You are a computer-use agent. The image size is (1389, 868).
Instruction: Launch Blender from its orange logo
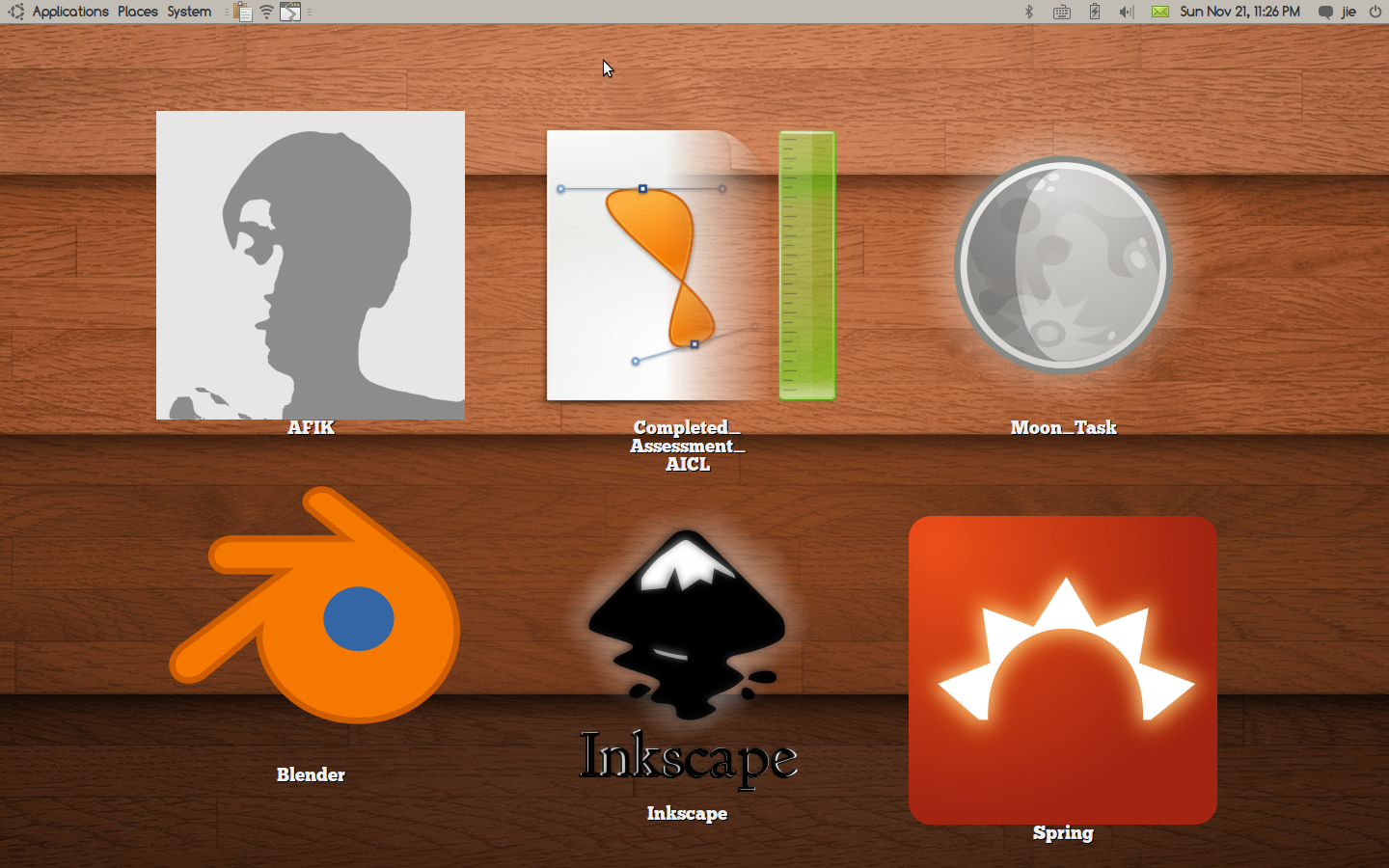coord(314,605)
